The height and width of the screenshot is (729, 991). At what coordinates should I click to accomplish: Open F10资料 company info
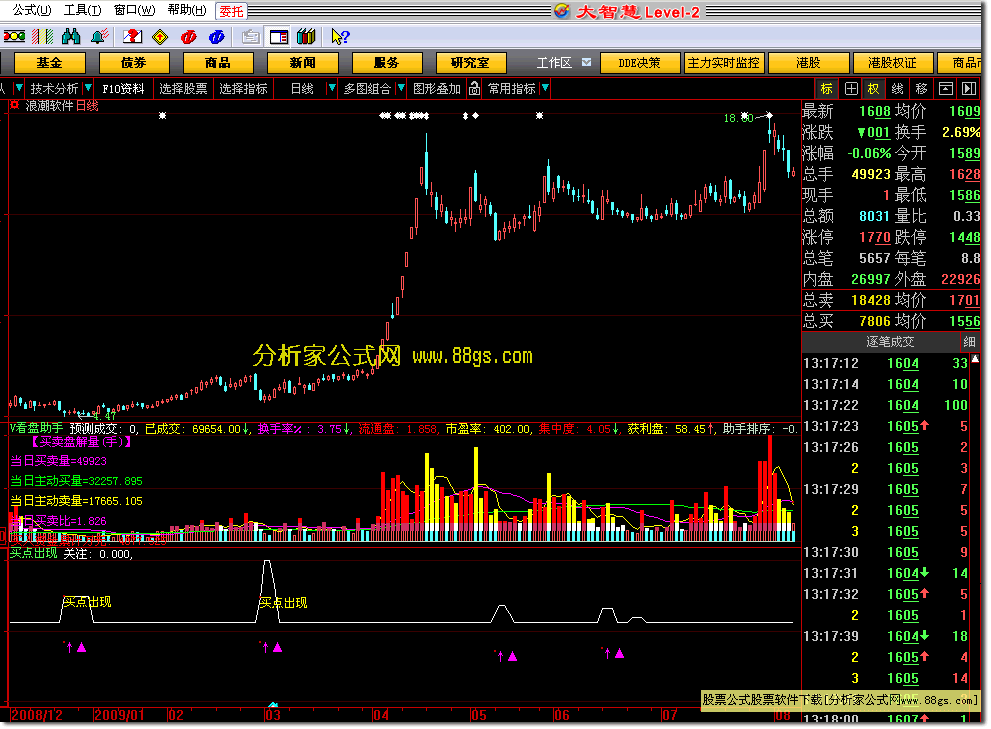[x=123, y=89]
